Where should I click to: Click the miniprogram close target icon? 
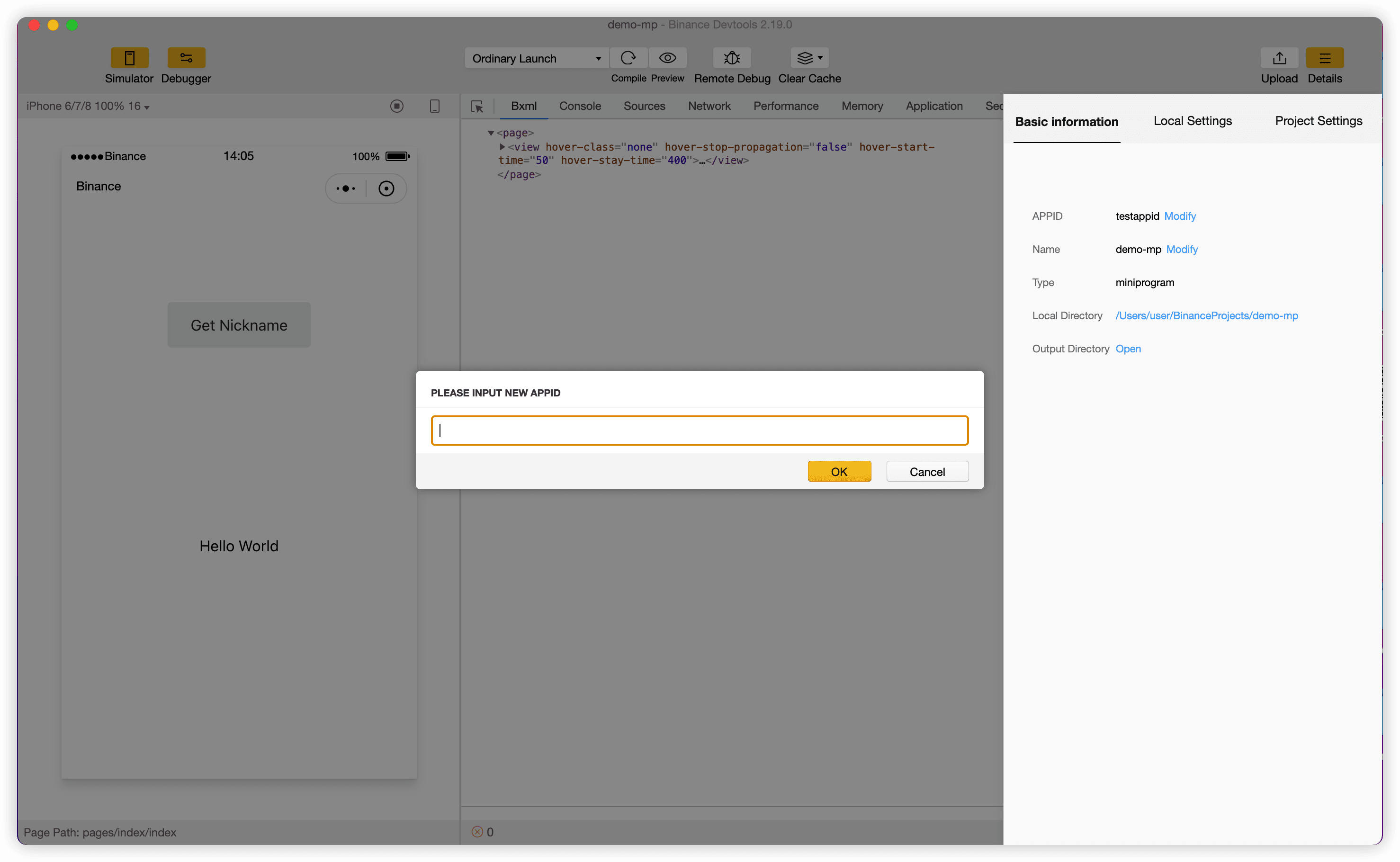(x=386, y=188)
